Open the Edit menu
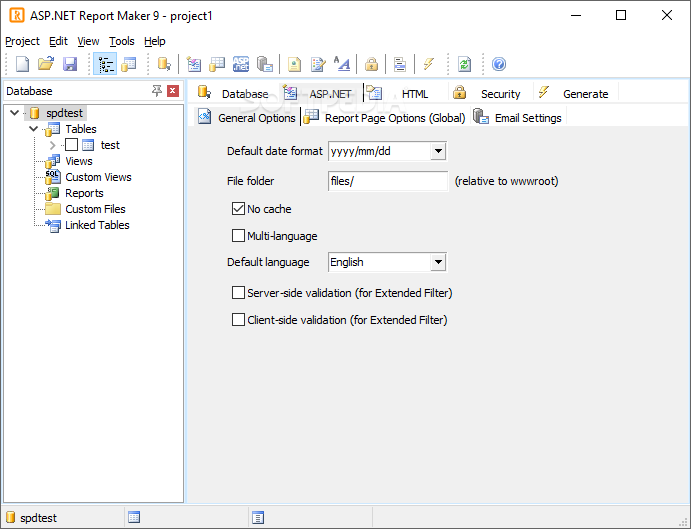 point(58,41)
